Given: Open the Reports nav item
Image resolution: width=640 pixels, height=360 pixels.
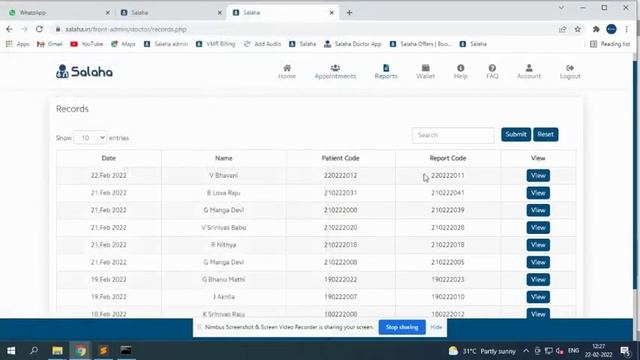Looking at the screenshot, I should 386,72.
